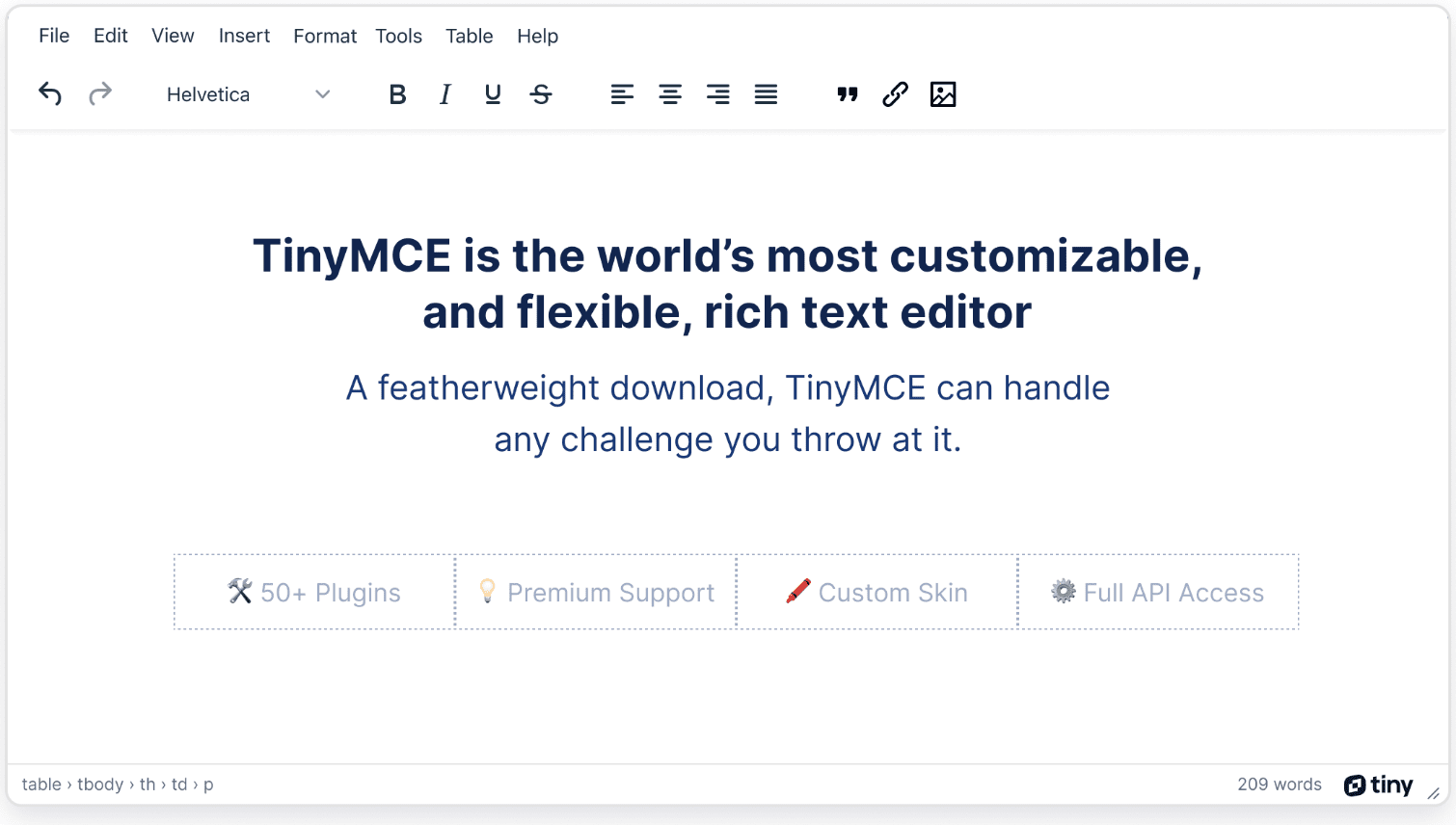1456x825 pixels.
Task: Open the File menu
Action: (54, 36)
